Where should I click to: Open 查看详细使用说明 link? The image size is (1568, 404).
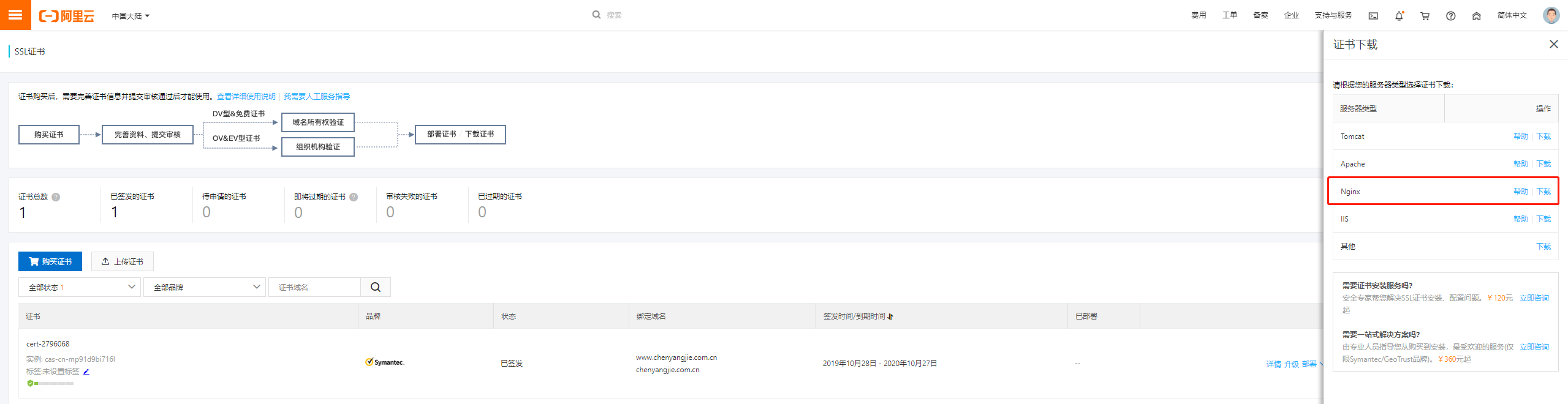(246, 97)
